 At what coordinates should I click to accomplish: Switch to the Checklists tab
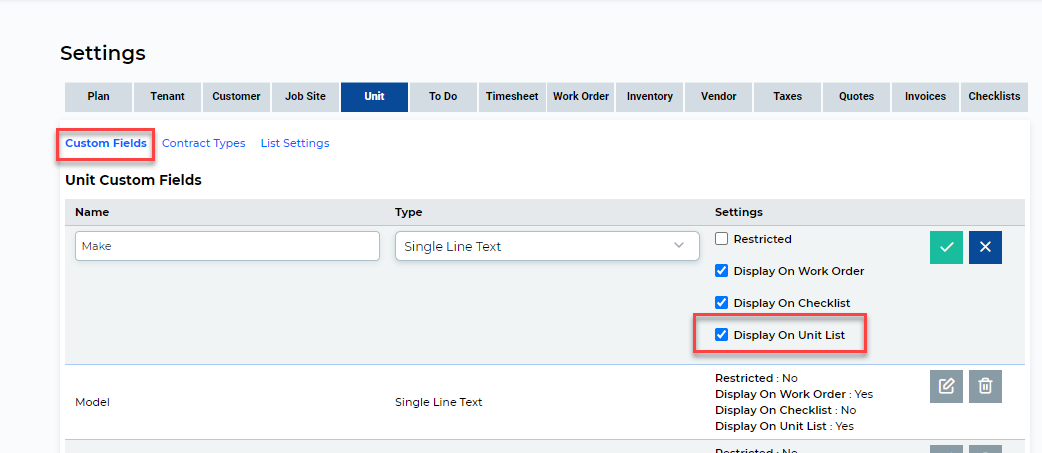(x=995, y=96)
